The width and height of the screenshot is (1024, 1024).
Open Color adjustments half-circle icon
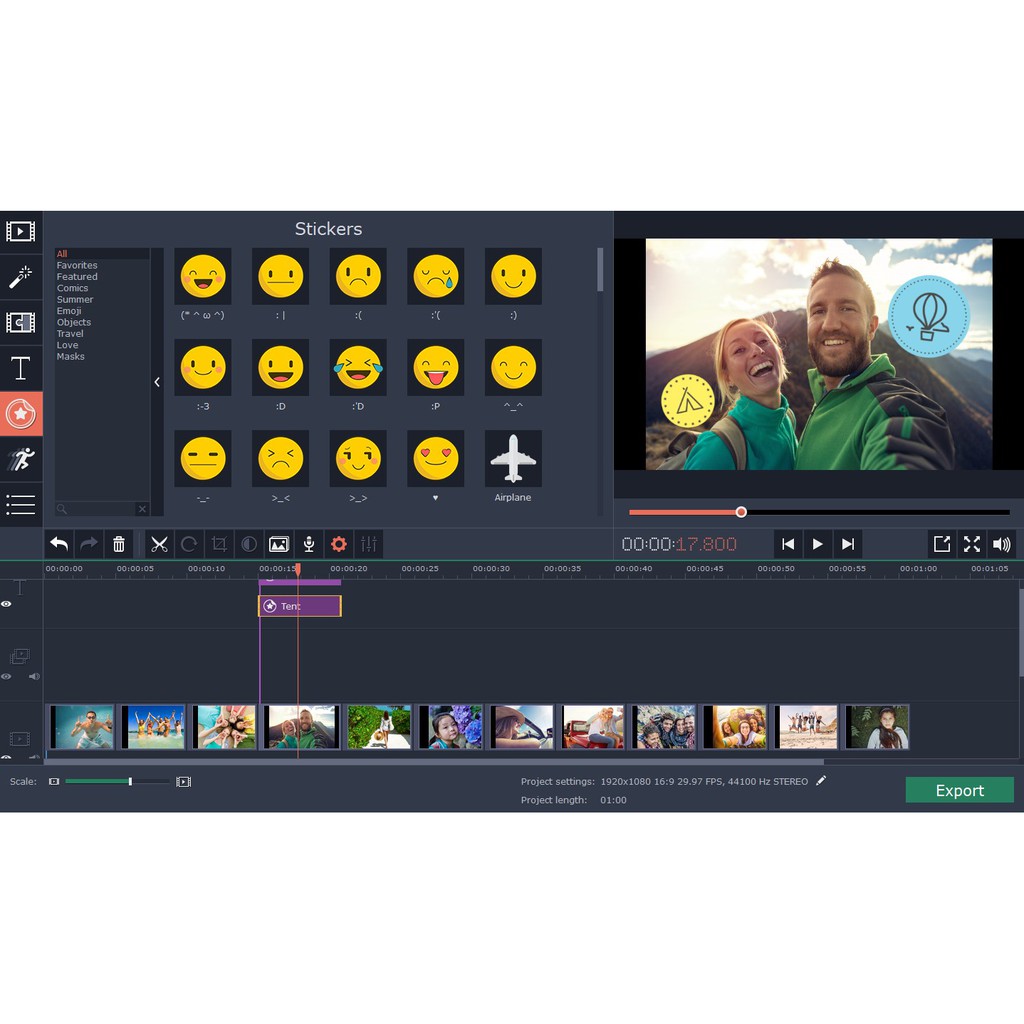(249, 543)
